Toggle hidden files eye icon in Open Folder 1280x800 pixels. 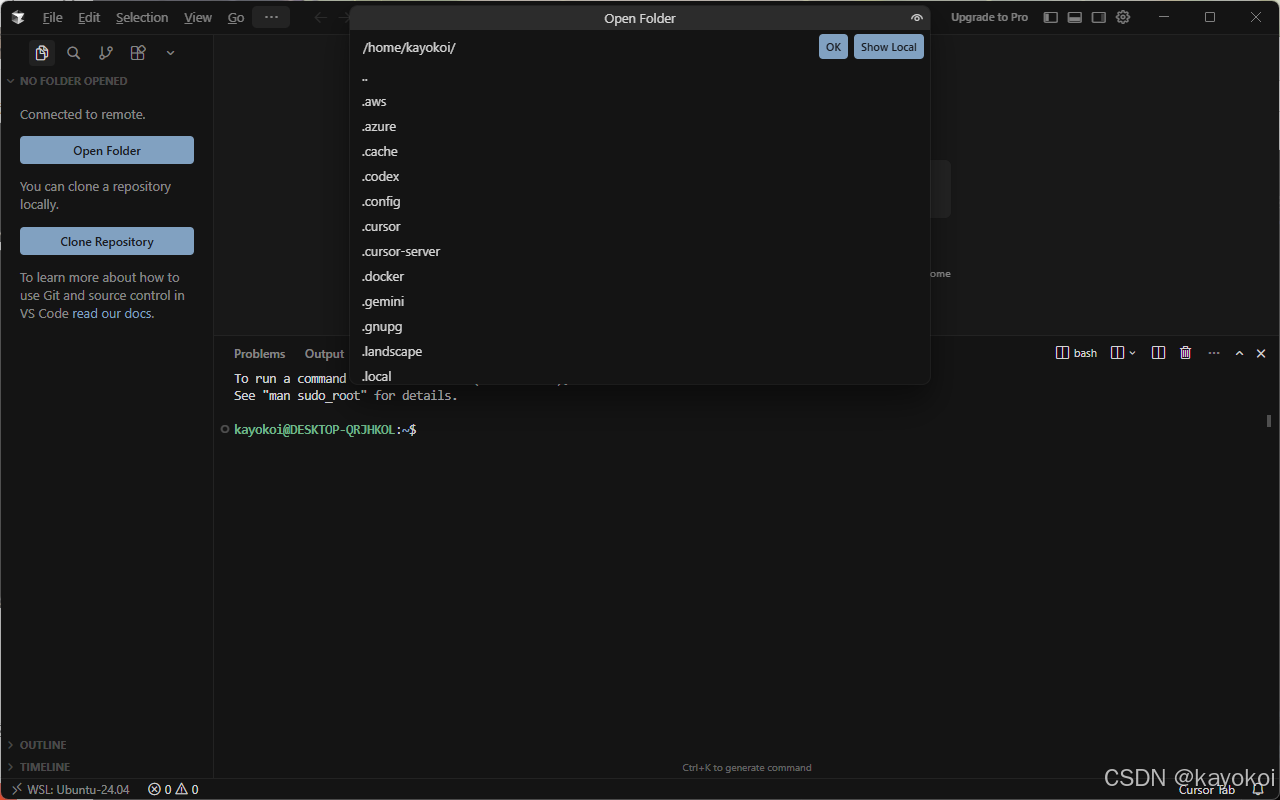[917, 18]
